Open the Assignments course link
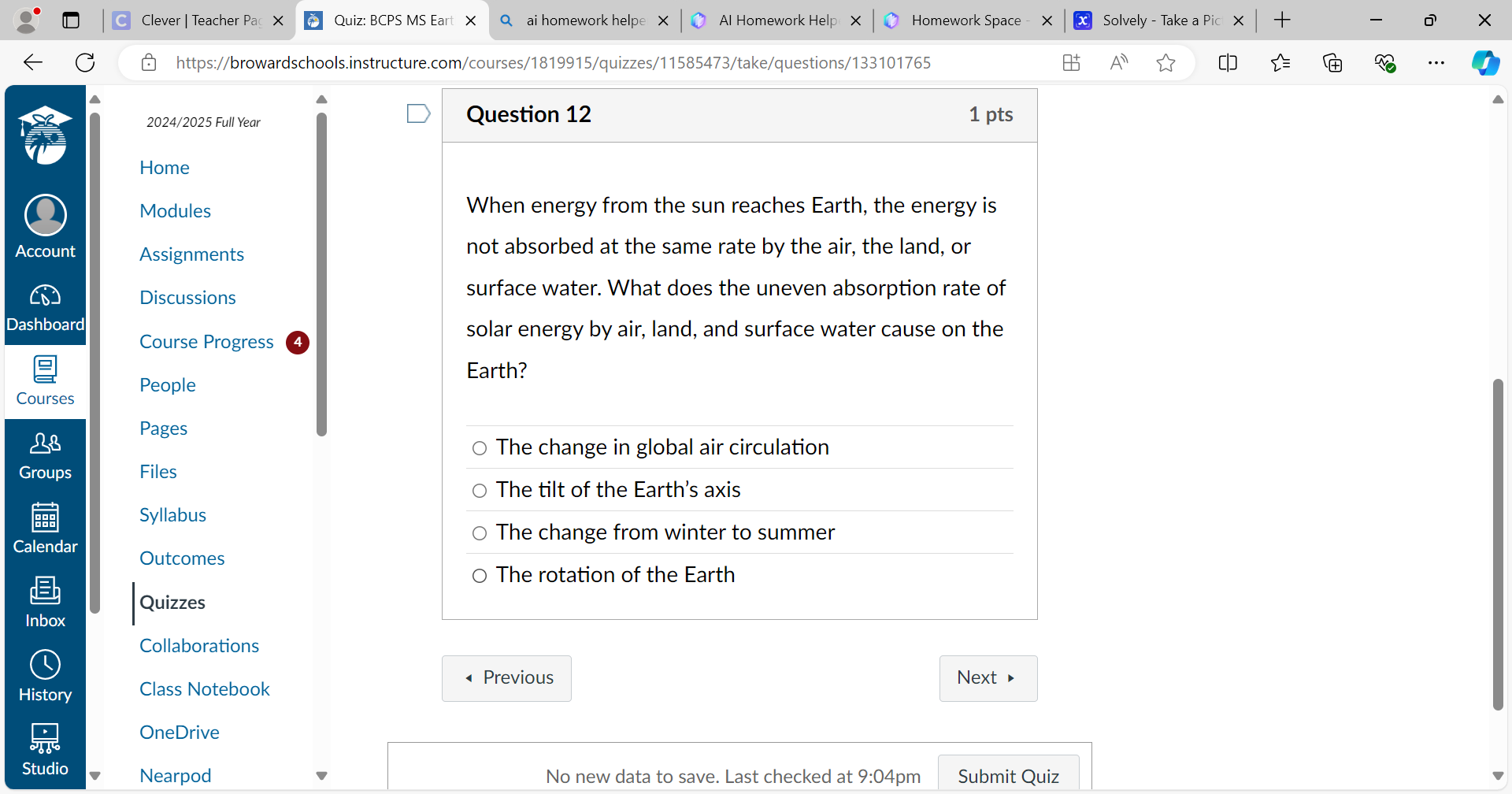Screen dimensions: 1512x794 pos(191,254)
